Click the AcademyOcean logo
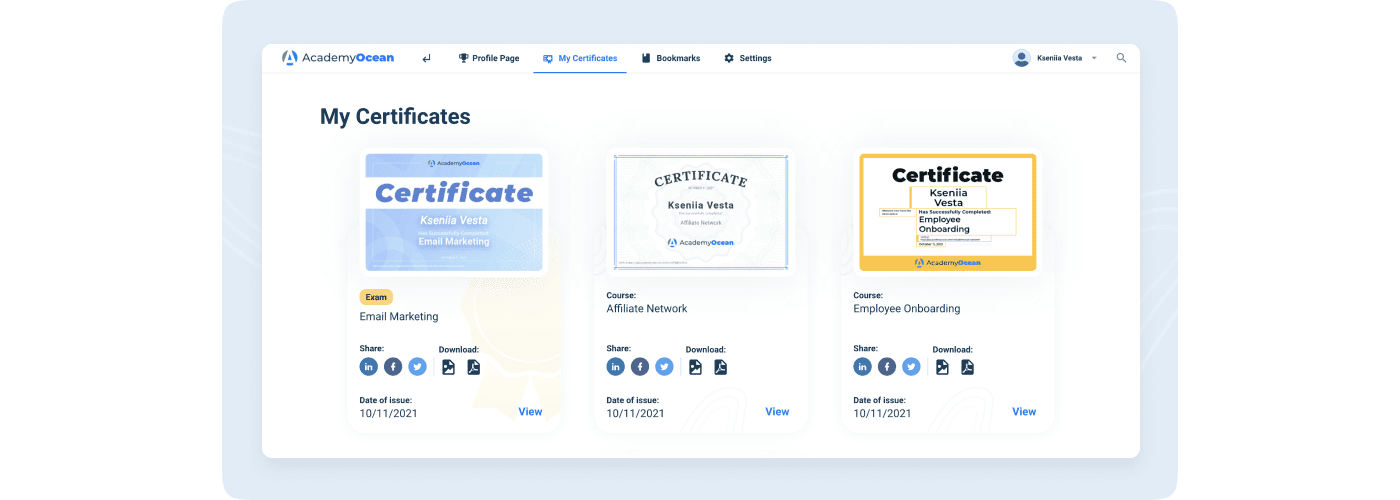 tap(338, 58)
